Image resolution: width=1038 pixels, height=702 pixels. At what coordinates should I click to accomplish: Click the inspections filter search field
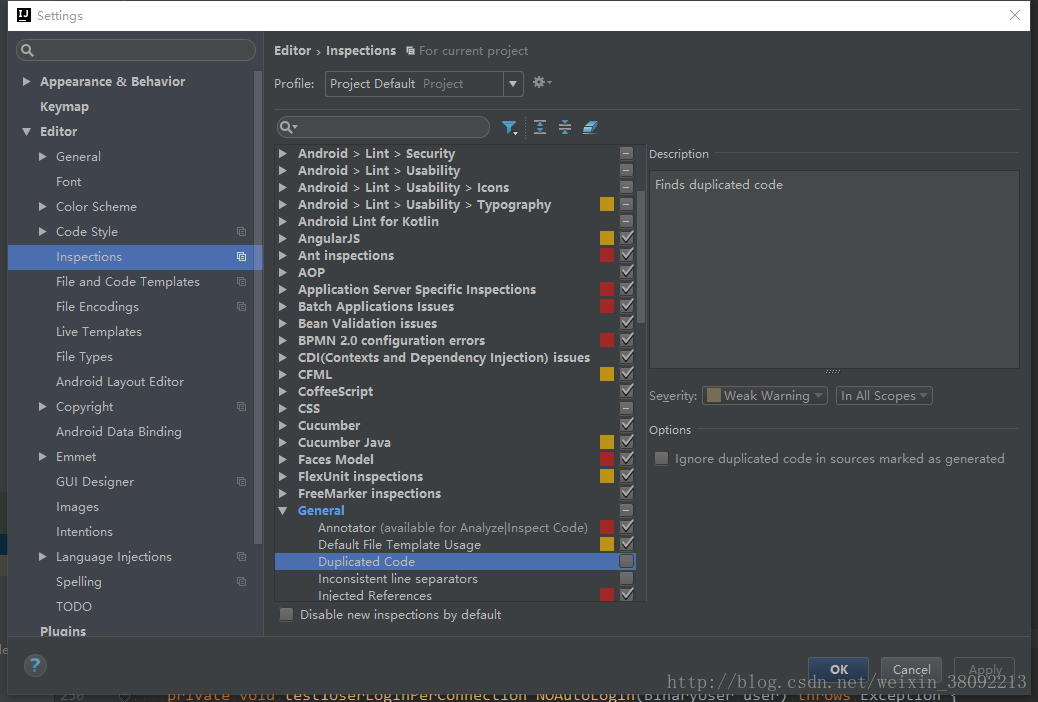click(x=383, y=127)
